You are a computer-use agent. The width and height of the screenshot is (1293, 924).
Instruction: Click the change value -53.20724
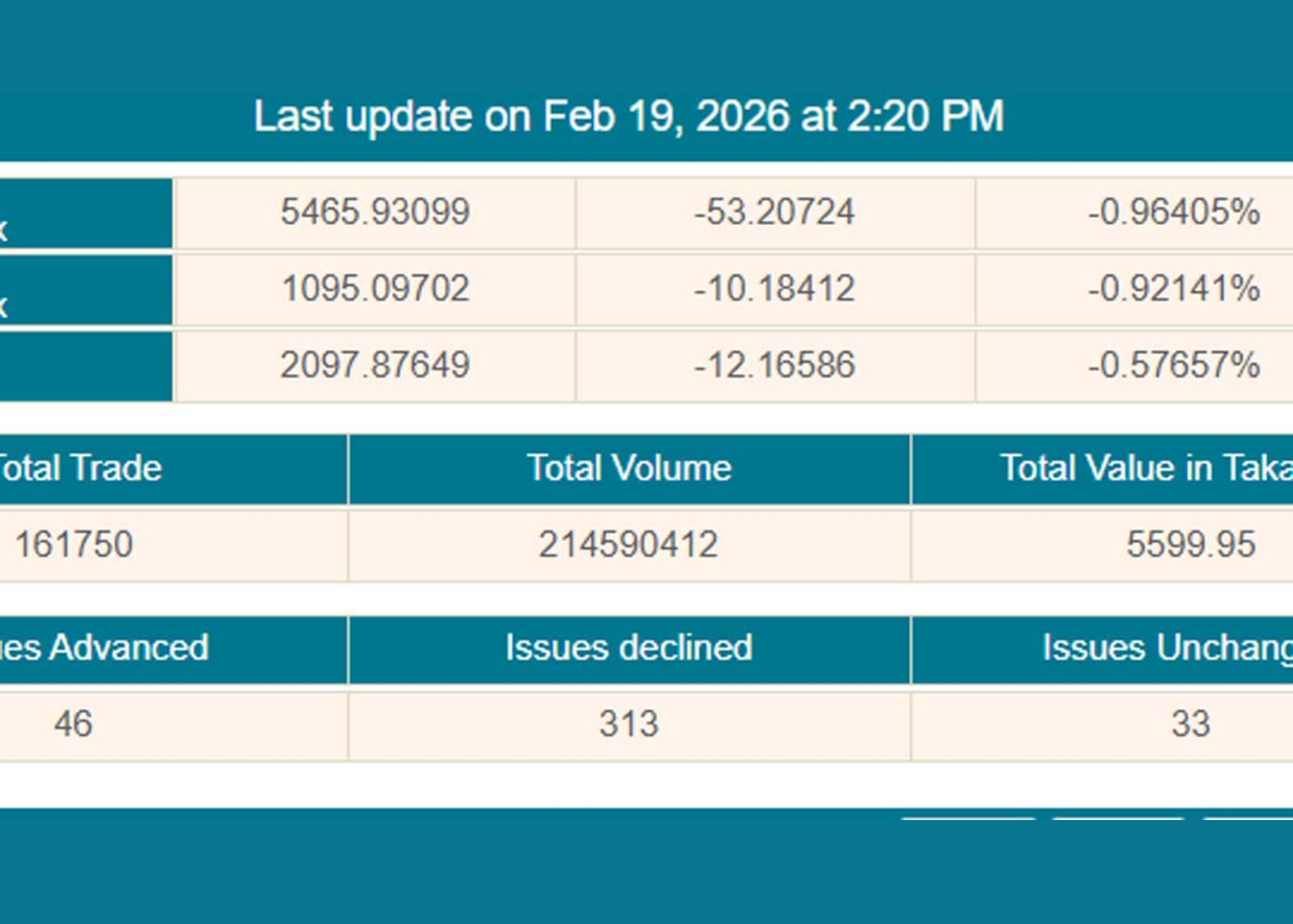pyautogui.click(x=775, y=212)
